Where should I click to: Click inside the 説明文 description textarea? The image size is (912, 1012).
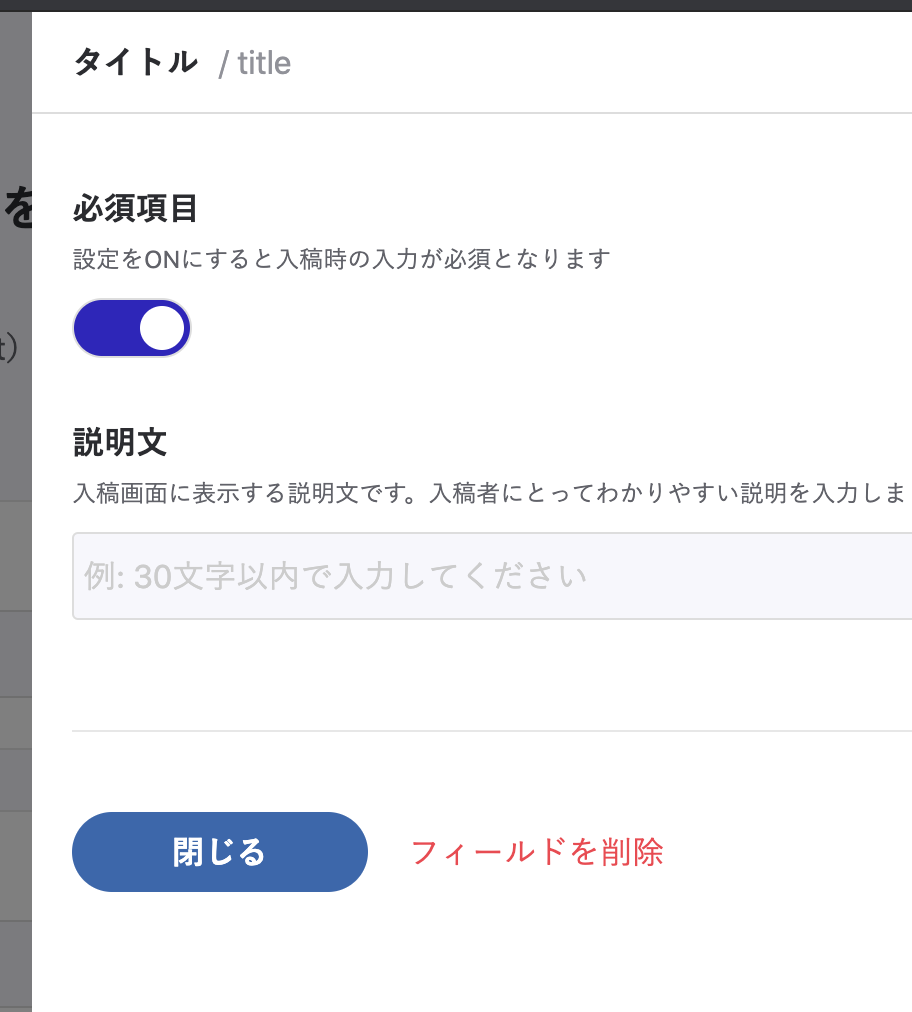(x=450, y=576)
